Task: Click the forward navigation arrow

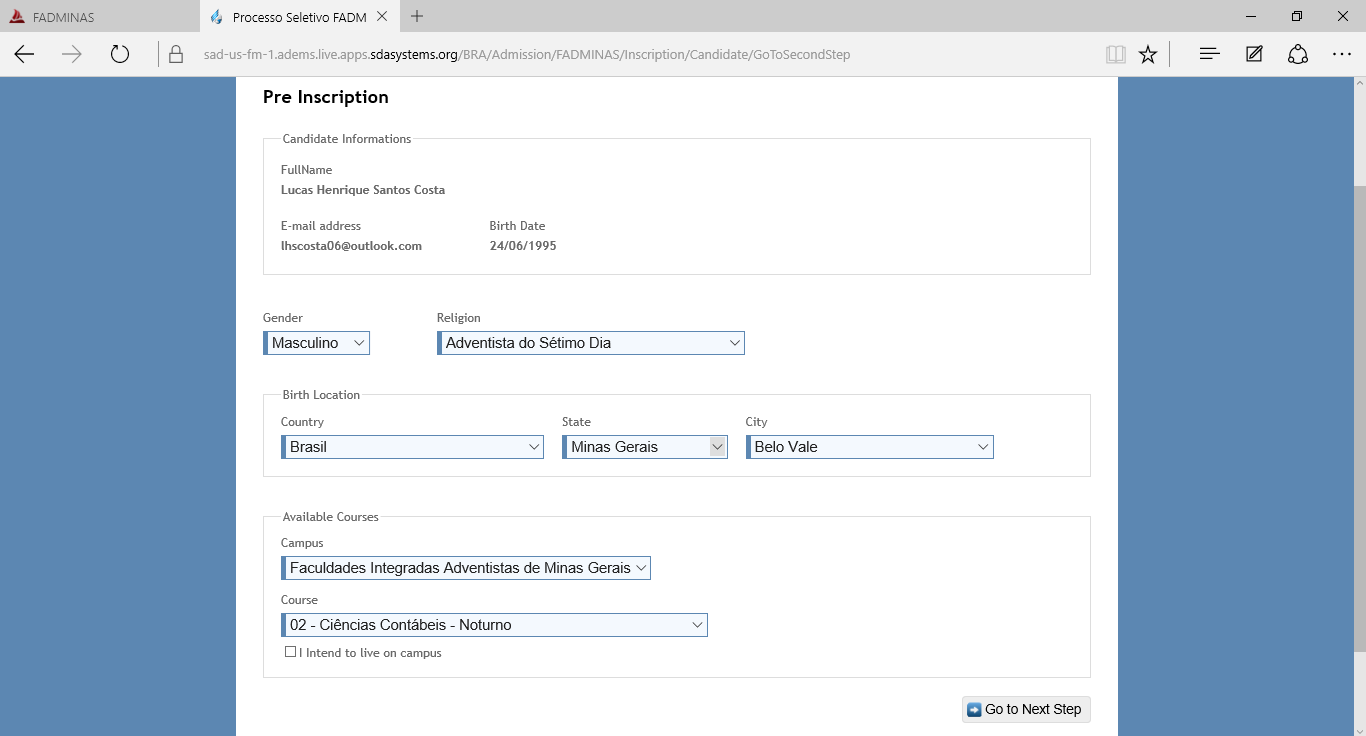Action: 72,55
